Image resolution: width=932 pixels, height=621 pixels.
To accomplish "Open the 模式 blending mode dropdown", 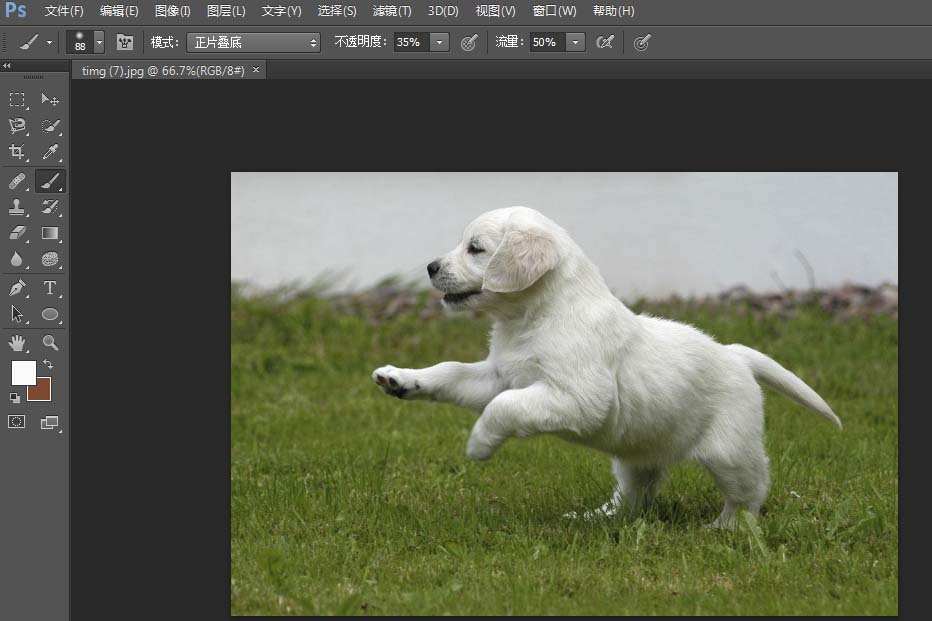I will pyautogui.click(x=252, y=42).
